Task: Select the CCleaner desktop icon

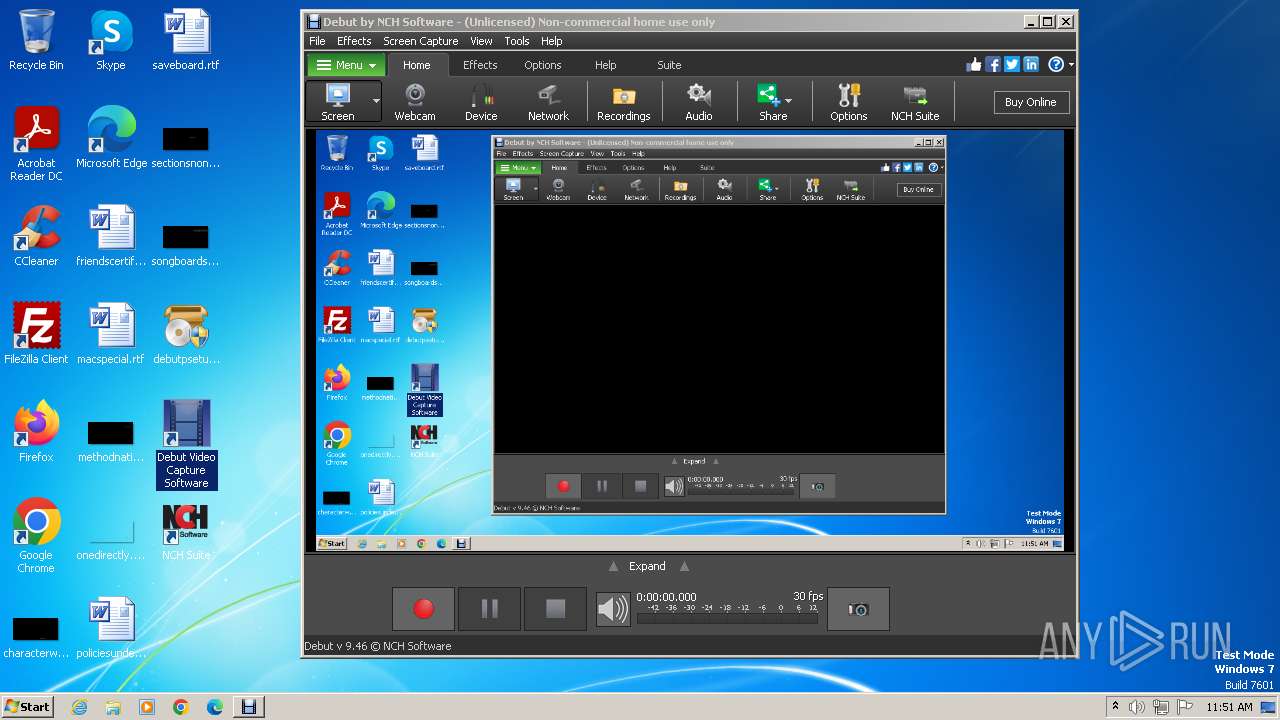Action: 36,236
